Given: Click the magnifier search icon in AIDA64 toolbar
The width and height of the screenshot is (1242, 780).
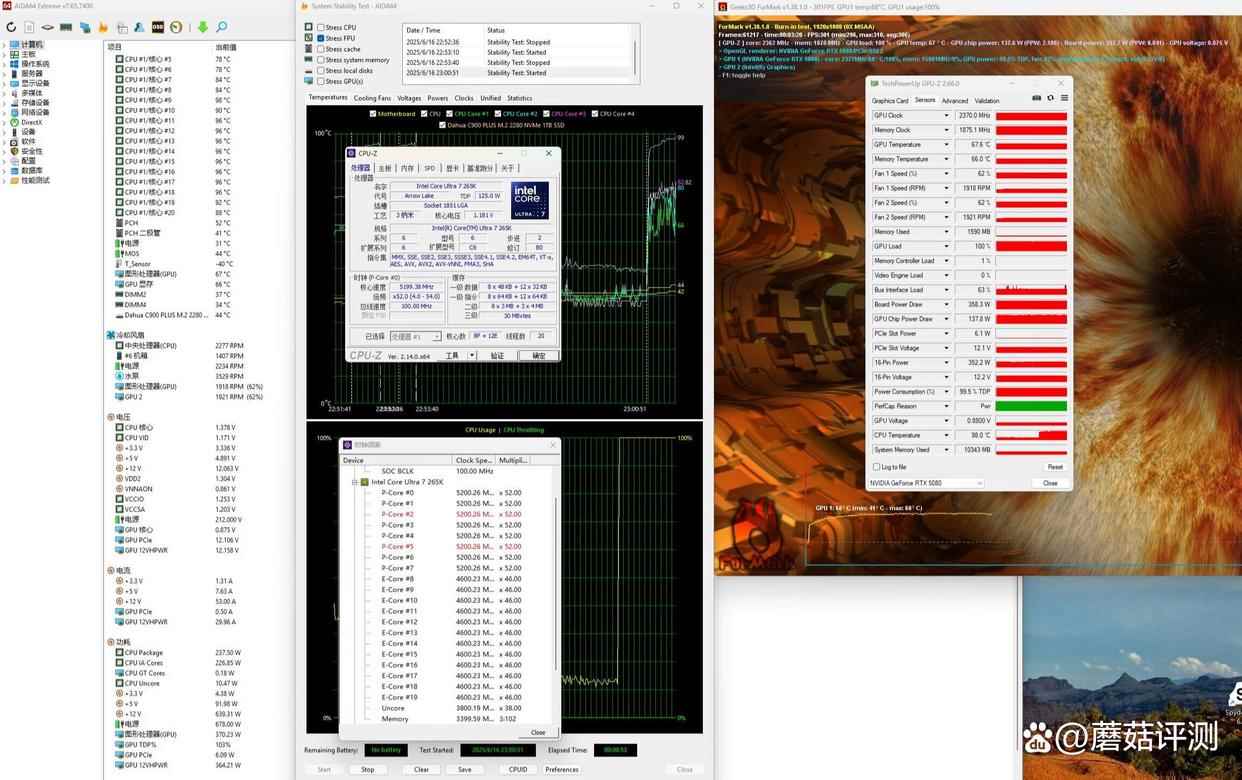Looking at the screenshot, I should click(221, 27).
